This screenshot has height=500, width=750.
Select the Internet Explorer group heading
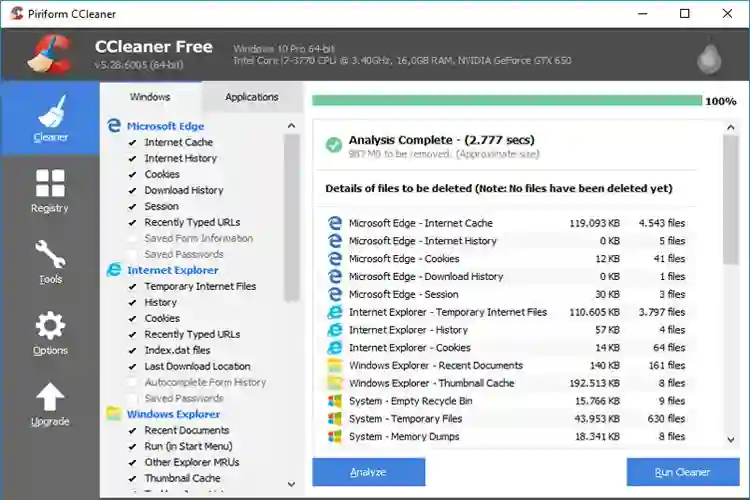point(173,270)
